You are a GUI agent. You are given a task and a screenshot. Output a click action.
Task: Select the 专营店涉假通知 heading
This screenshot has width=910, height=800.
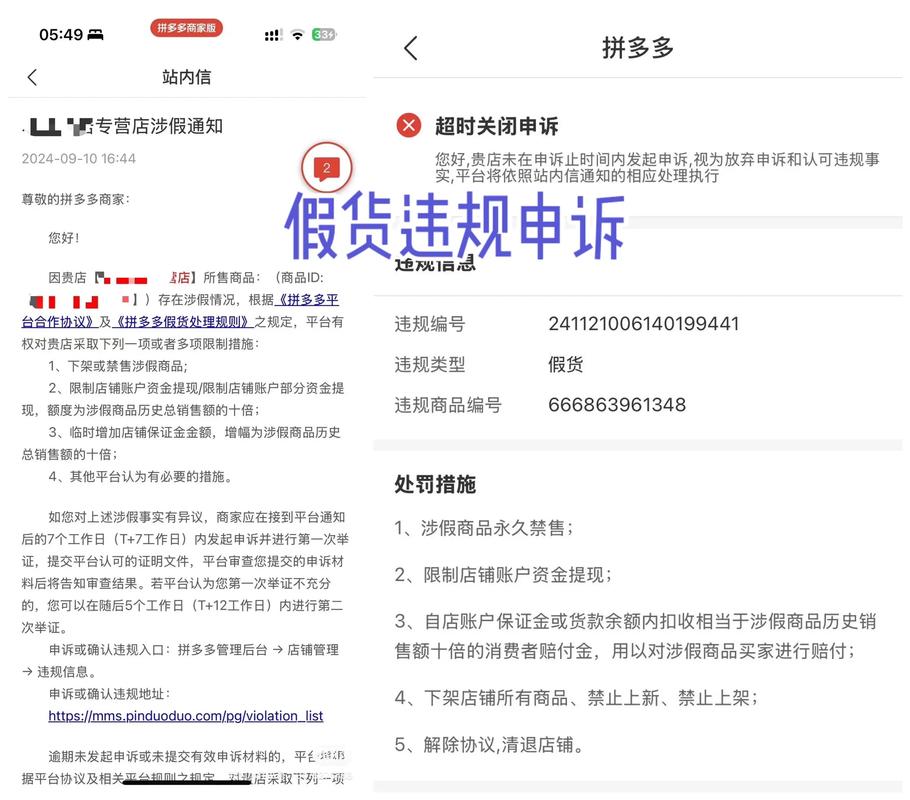coord(159,126)
